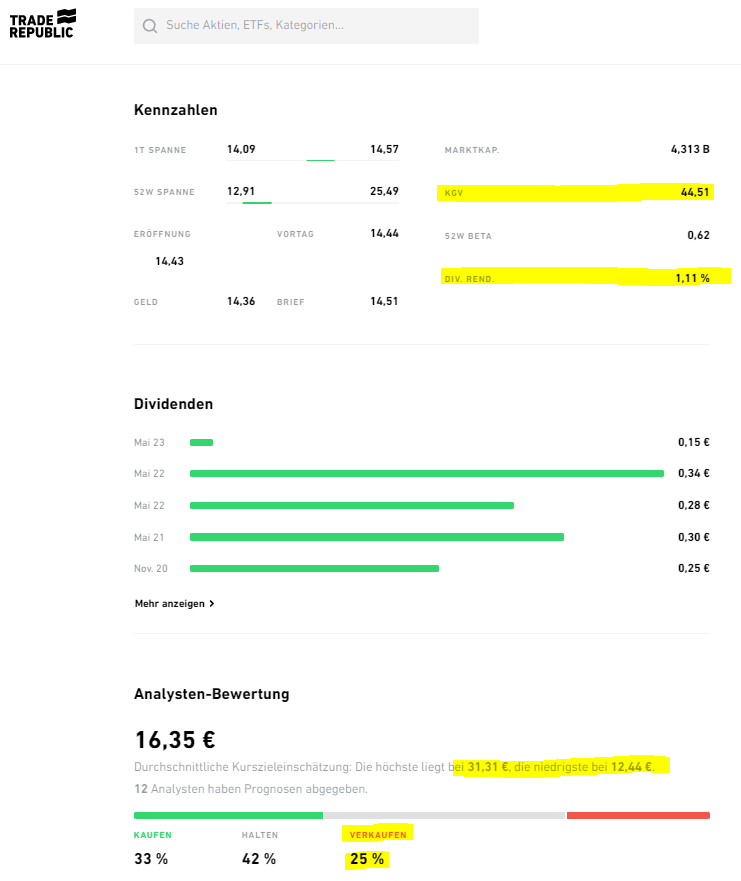Select the 0,28 € Mai 22 dividend bar

(351, 505)
